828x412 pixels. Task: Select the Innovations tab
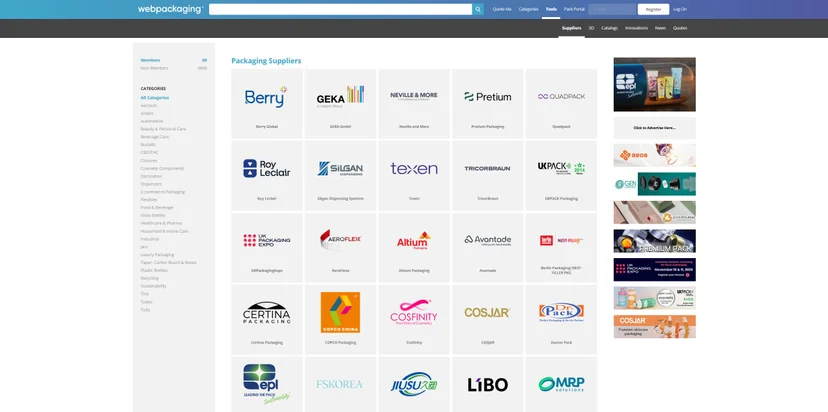click(x=636, y=28)
